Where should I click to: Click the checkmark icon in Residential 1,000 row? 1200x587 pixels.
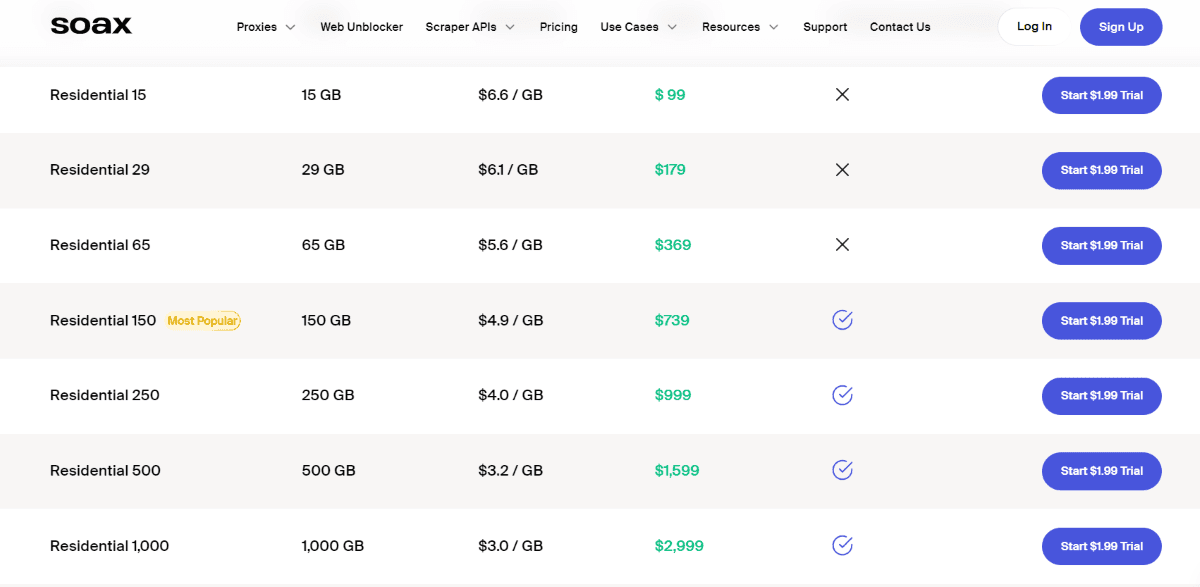click(x=842, y=545)
